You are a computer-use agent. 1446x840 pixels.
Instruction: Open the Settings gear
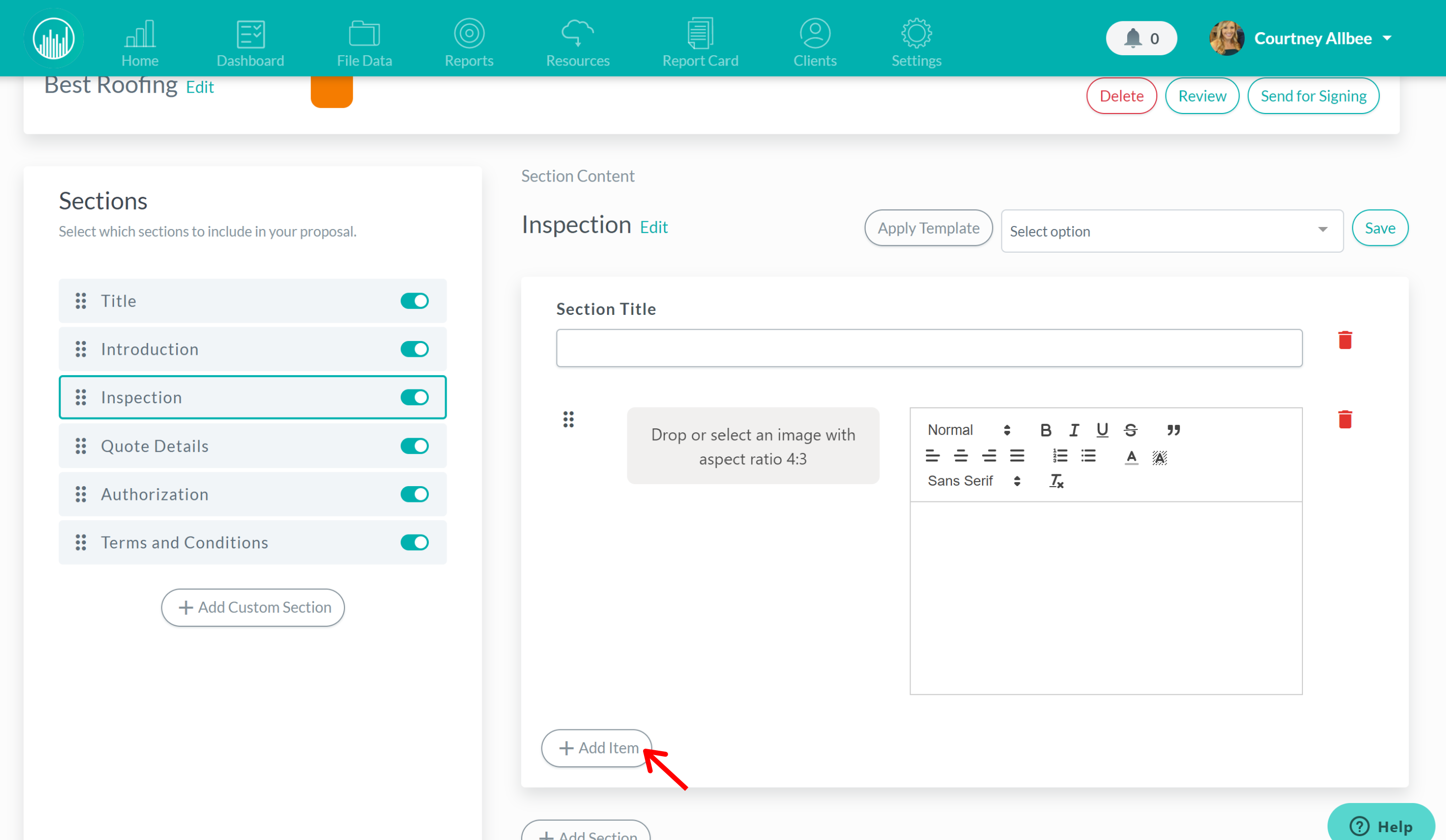[x=916, y=43]
